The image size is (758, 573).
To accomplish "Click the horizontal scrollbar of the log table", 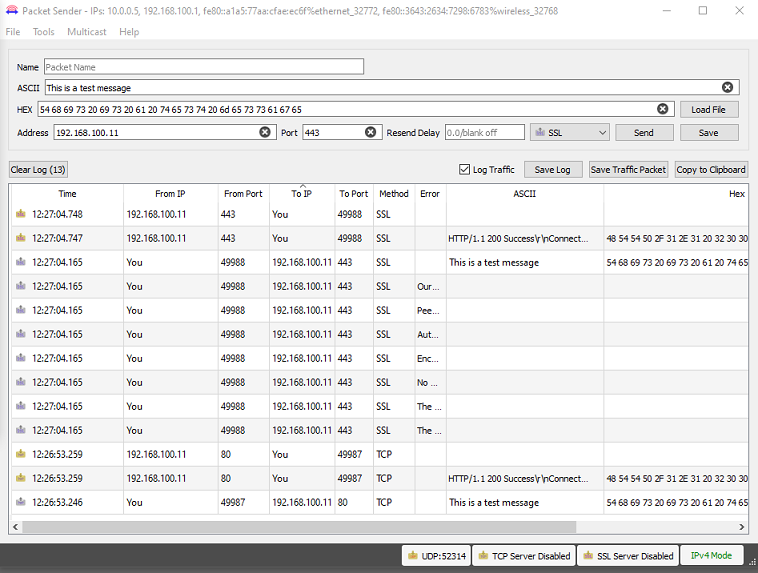I will (299, 527).
